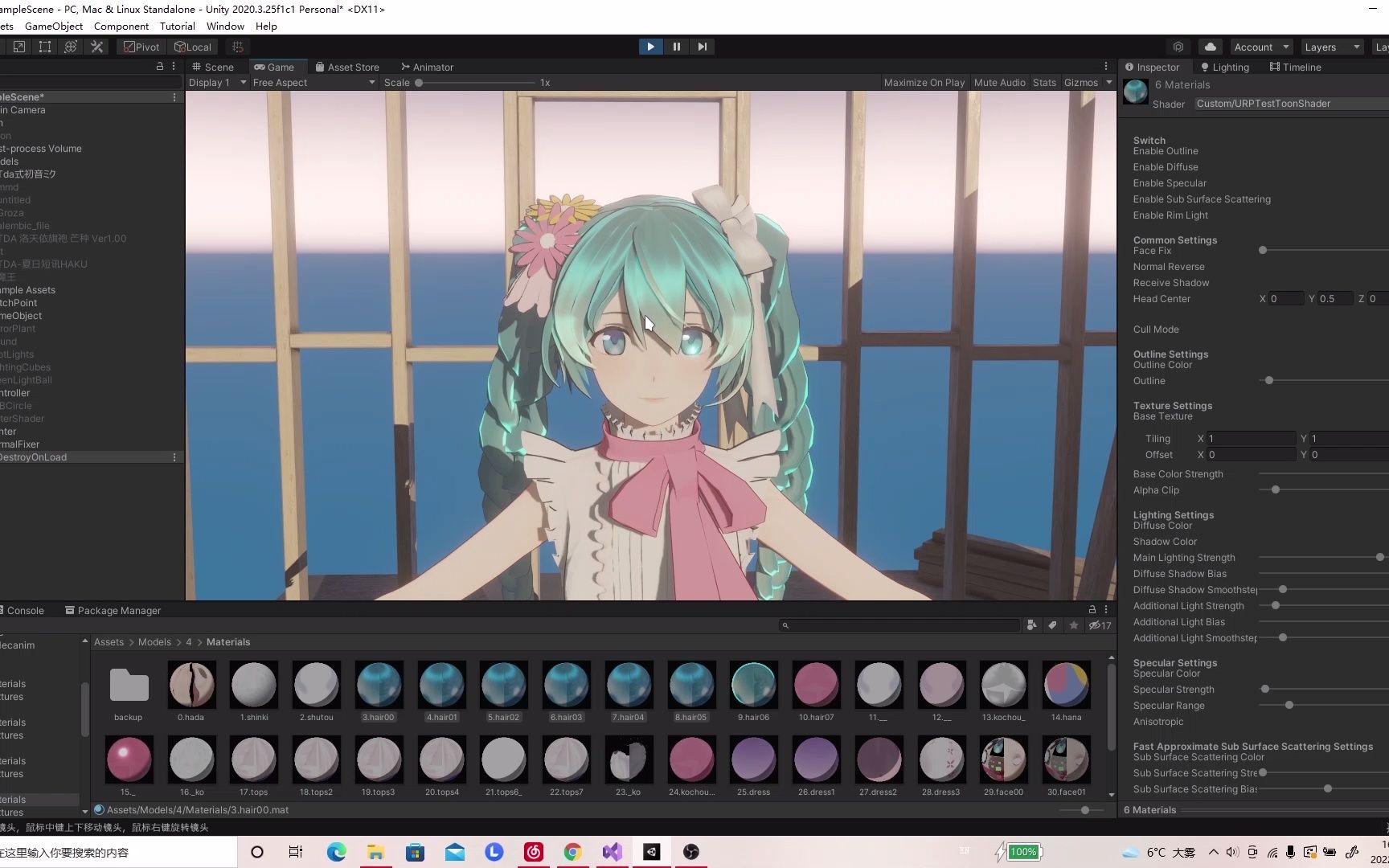Select the 29.face00 material
Viewport: 1389px width, 868px height.
[x=1004, y=759]
